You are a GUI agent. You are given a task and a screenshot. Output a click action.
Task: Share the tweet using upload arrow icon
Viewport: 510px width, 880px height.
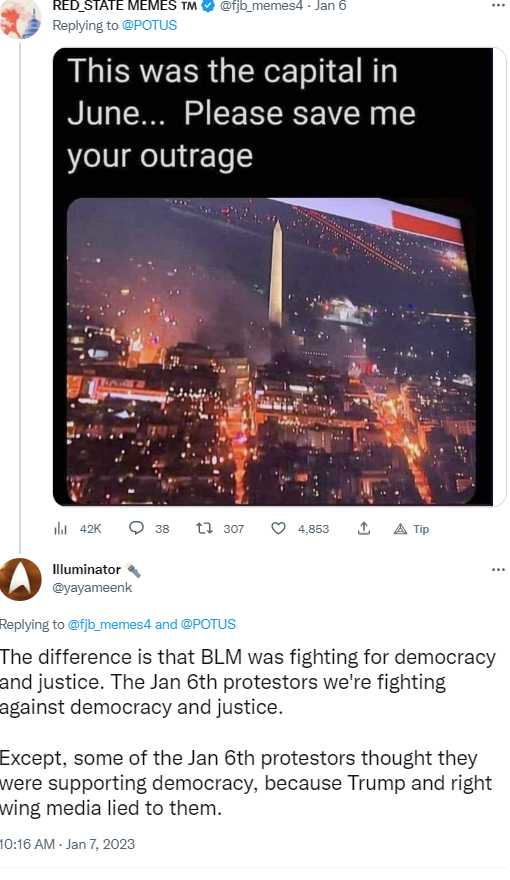364,528
